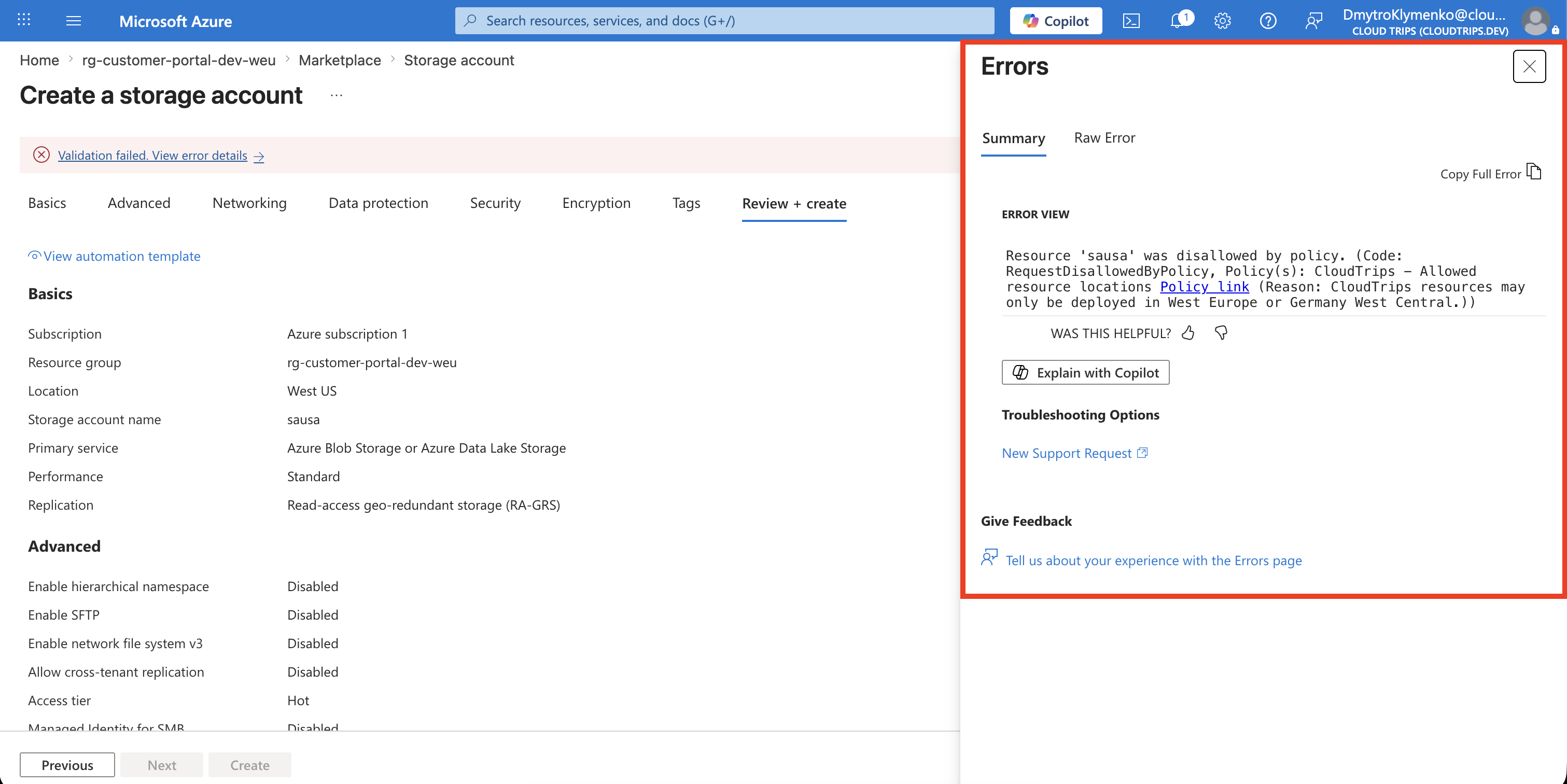Image resolution: width=1567 pixels, height=784 pixels.
Task: Open the Policy link in the error text
Action: point(1205,286)
